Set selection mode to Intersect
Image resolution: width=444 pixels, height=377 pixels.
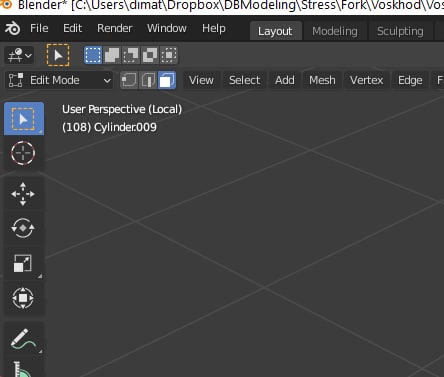coord(169,55)
